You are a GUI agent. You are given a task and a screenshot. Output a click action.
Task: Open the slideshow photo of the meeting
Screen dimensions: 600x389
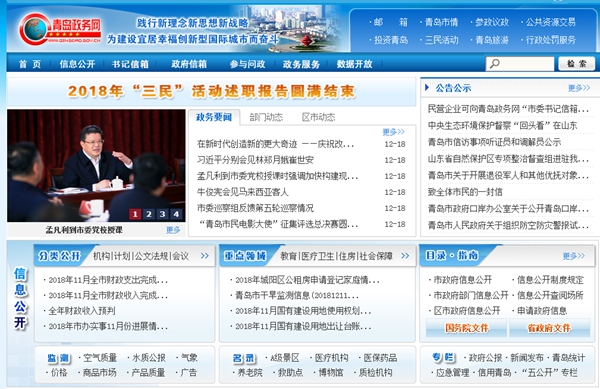coord(96,165)
